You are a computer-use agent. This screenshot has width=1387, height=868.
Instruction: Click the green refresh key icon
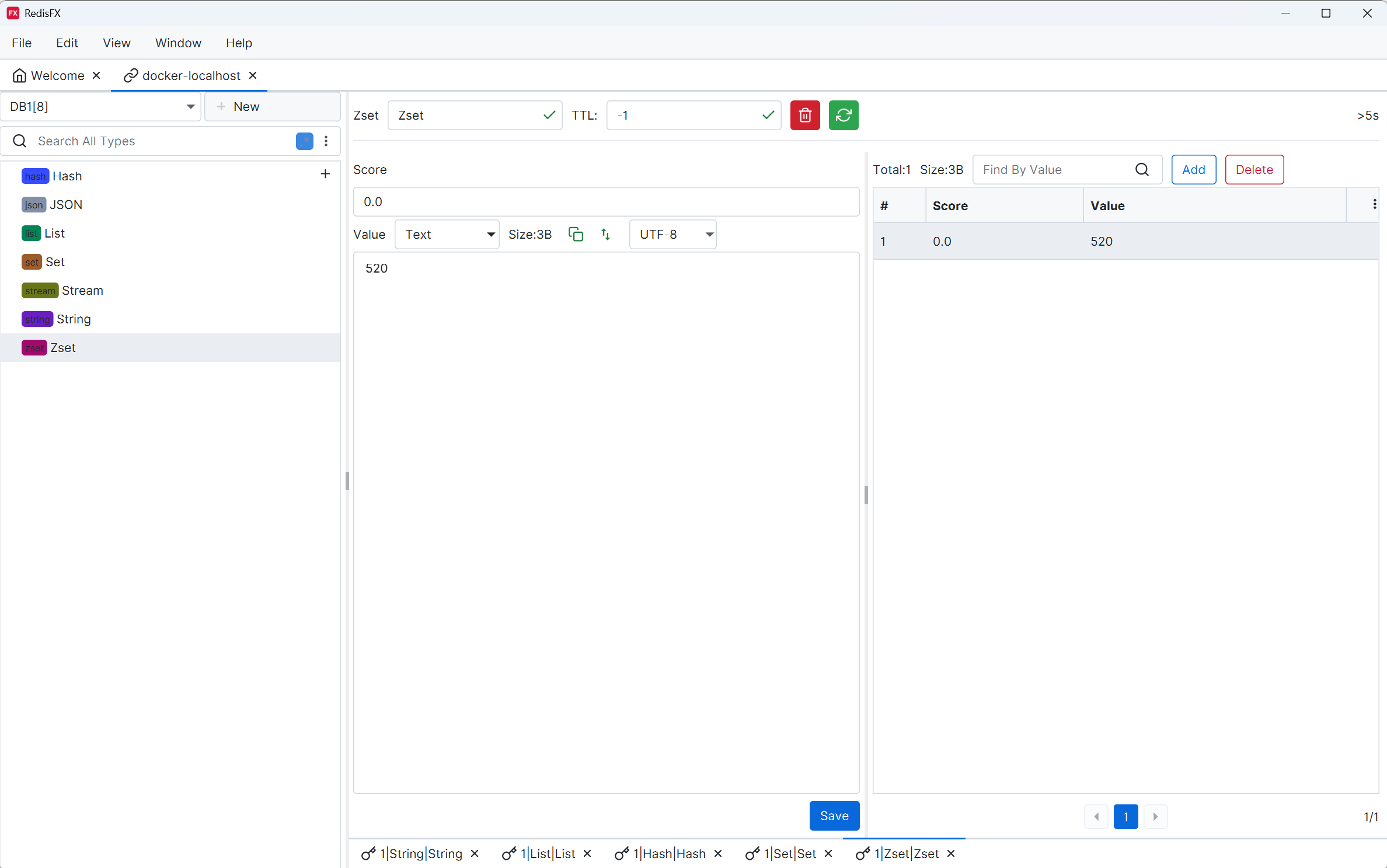[x=843, y=115]
